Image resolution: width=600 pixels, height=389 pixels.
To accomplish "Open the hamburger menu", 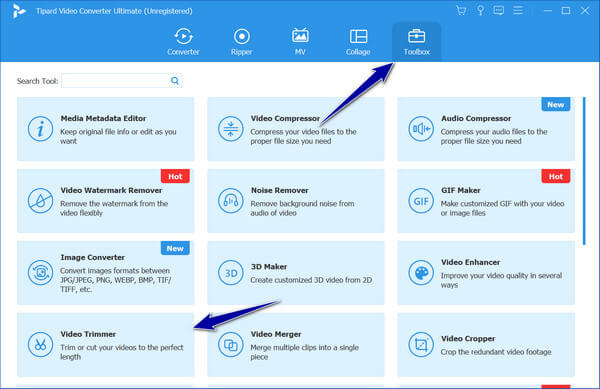I will point(518,10).
